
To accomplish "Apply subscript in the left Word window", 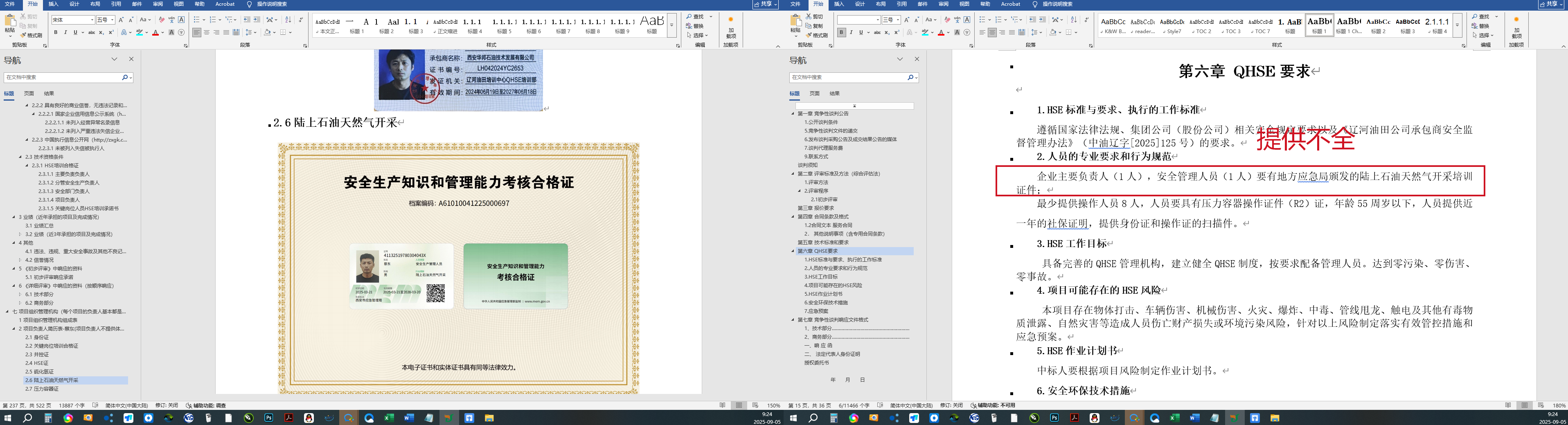I will click(x=101, y=32).
